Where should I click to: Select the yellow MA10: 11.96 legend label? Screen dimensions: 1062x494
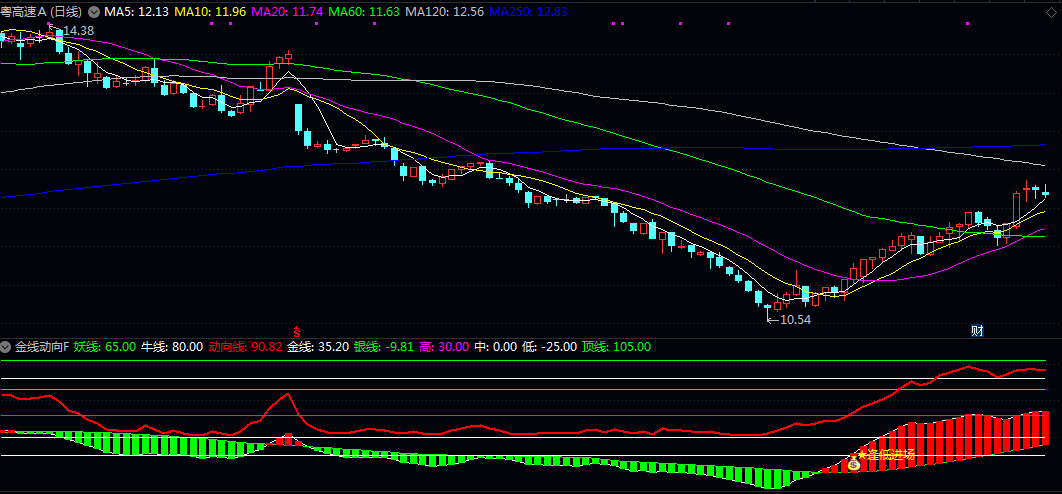tap(208, 12)
